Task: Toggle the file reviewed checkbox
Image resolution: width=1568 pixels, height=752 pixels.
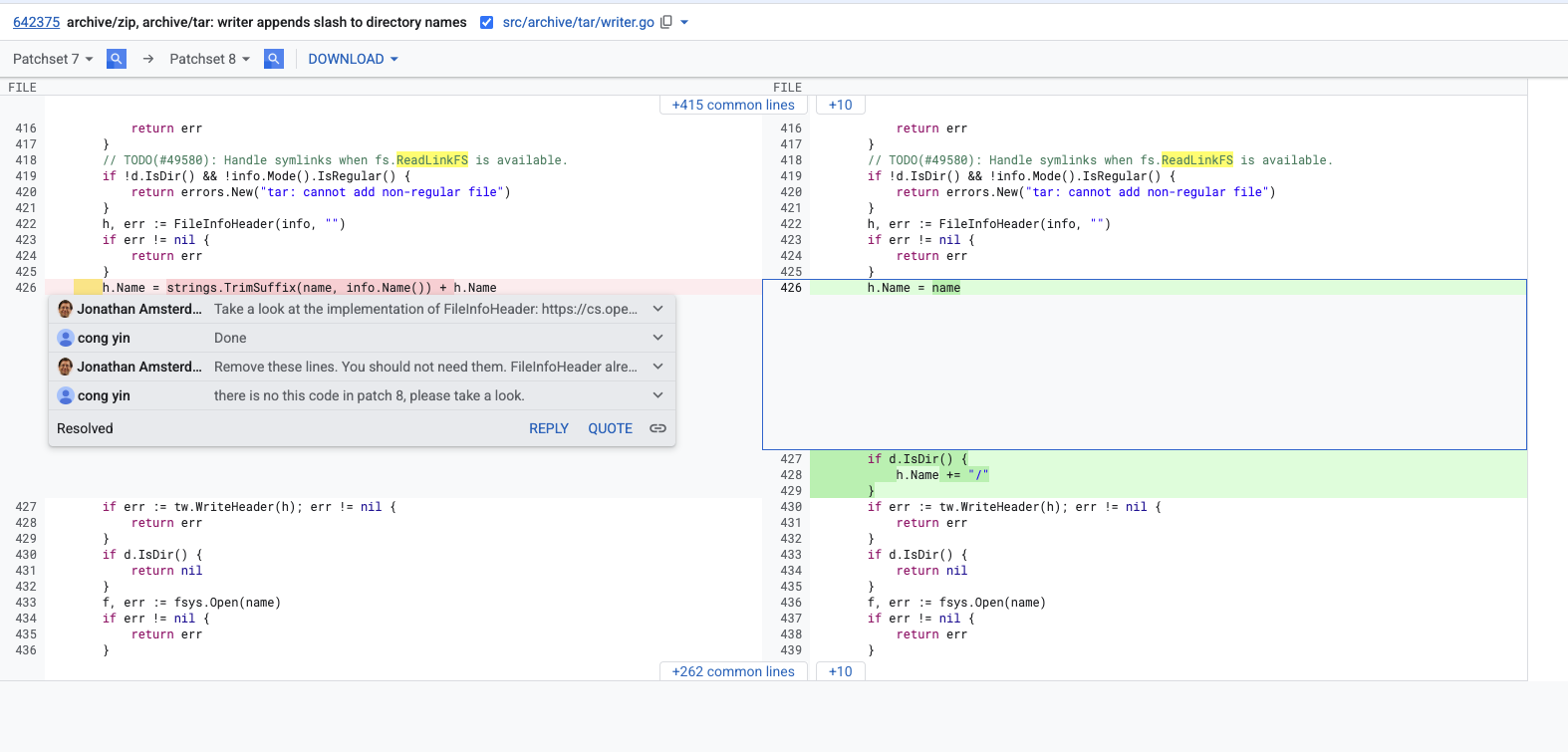Action: tap(486, 22)
